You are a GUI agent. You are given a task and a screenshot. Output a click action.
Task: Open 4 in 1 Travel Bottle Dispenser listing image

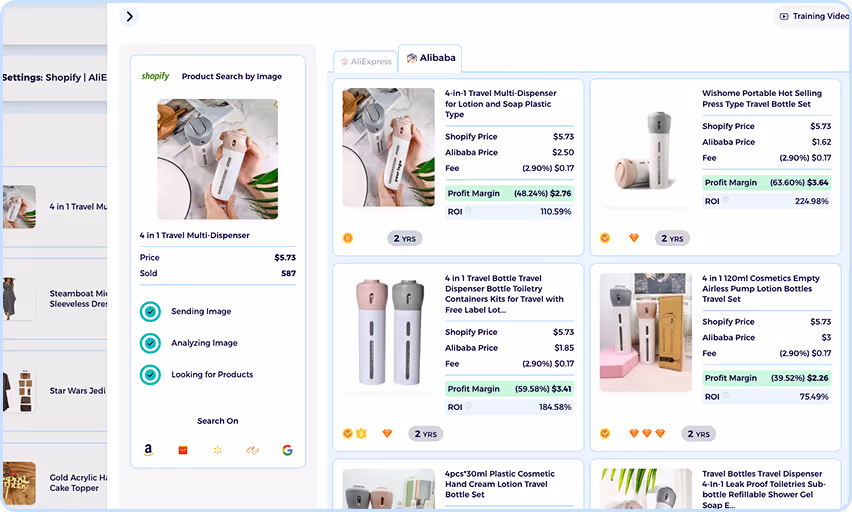[x=389, y=332]
